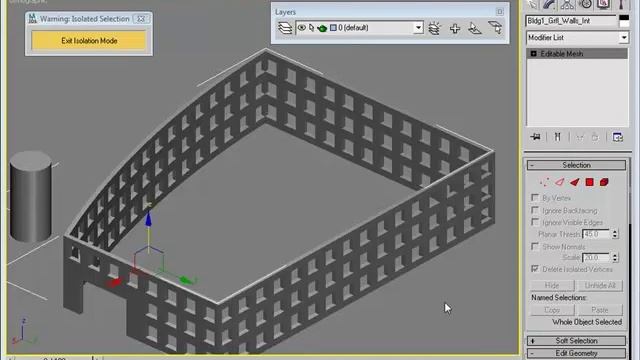Toggle Delete Isolated Vertices checkbox
The width and height of the screenshot is (640, 360).
pos(535,269)
